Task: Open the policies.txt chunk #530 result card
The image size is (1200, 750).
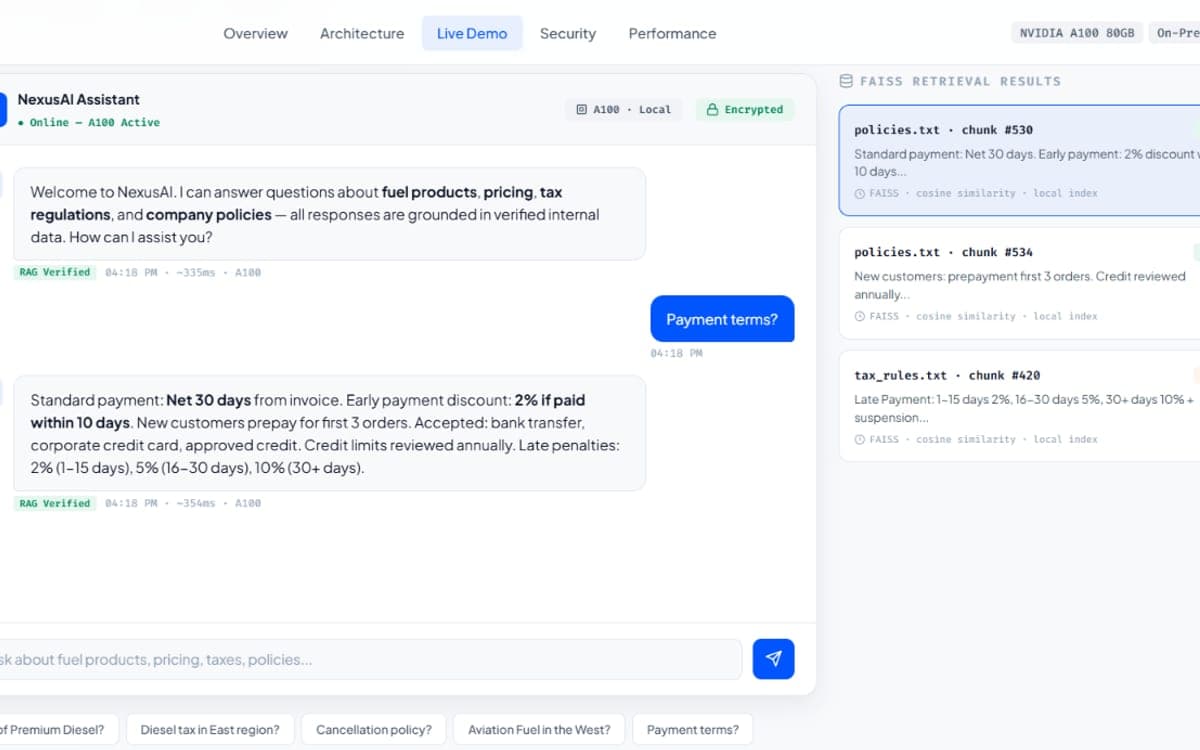Action: (x=1019, y=160)
